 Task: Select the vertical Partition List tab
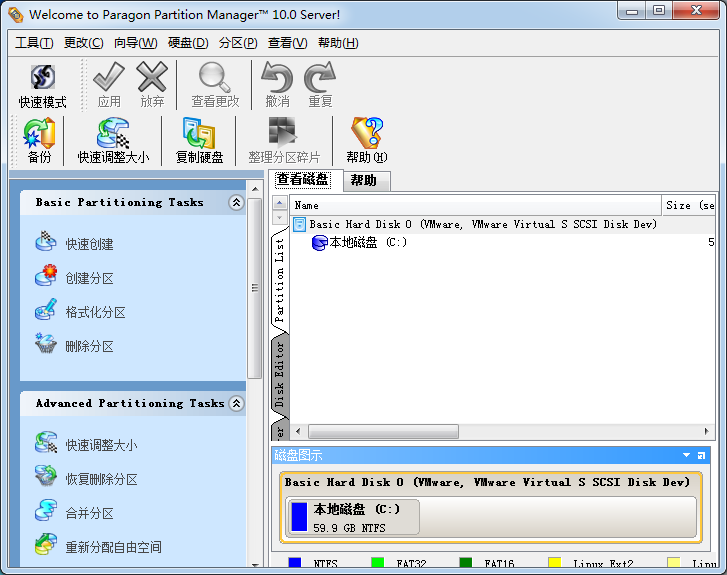[x=280, y=280]
